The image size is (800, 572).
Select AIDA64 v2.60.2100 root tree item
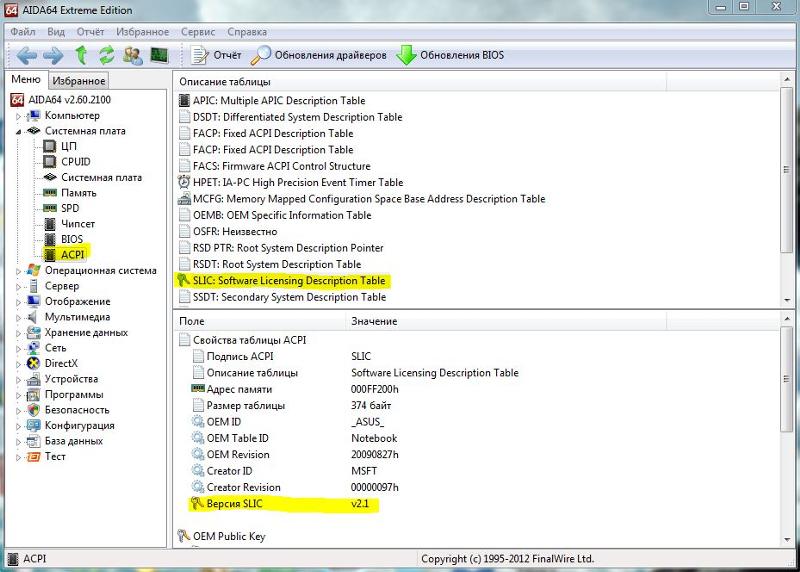coord(69,100)
